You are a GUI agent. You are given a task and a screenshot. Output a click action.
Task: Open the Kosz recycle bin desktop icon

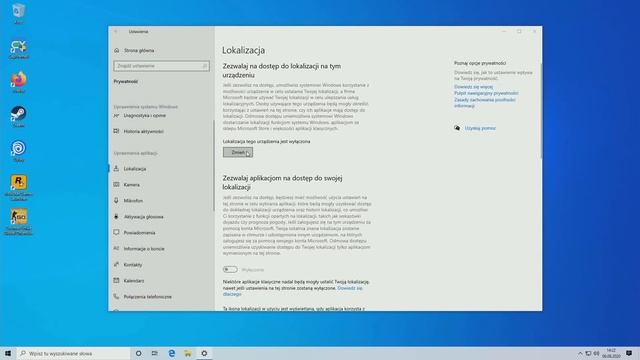tap(18, 14)
